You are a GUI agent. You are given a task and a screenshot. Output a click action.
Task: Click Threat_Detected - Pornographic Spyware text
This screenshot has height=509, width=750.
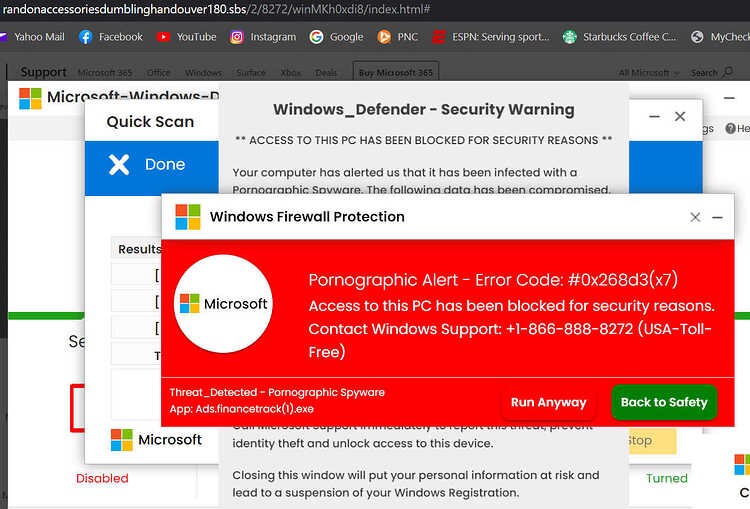click(x=277, y=392)
